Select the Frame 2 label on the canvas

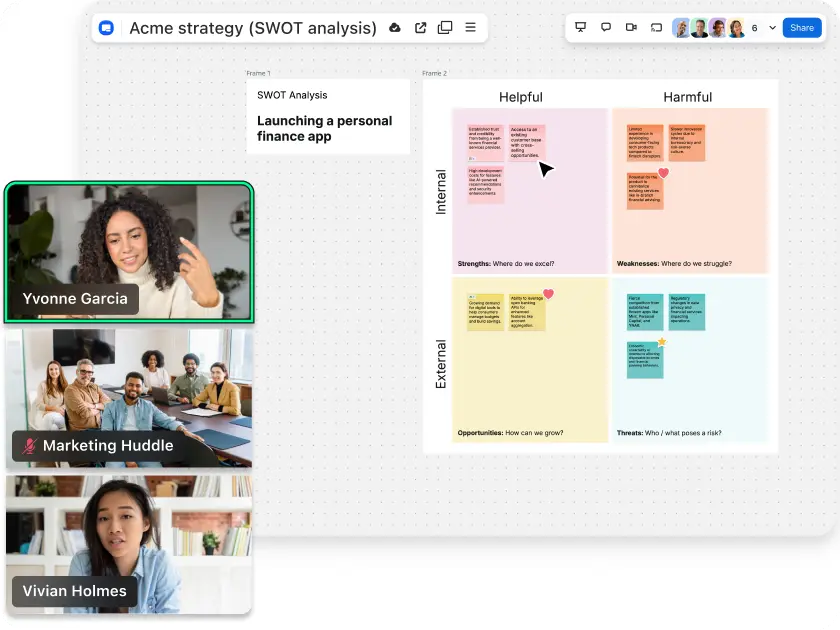pos(433,73)
